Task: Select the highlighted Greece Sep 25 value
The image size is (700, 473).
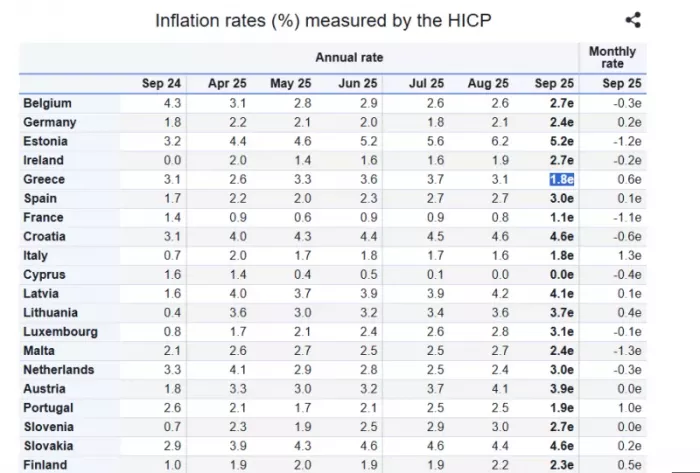Action: (558, 179)
